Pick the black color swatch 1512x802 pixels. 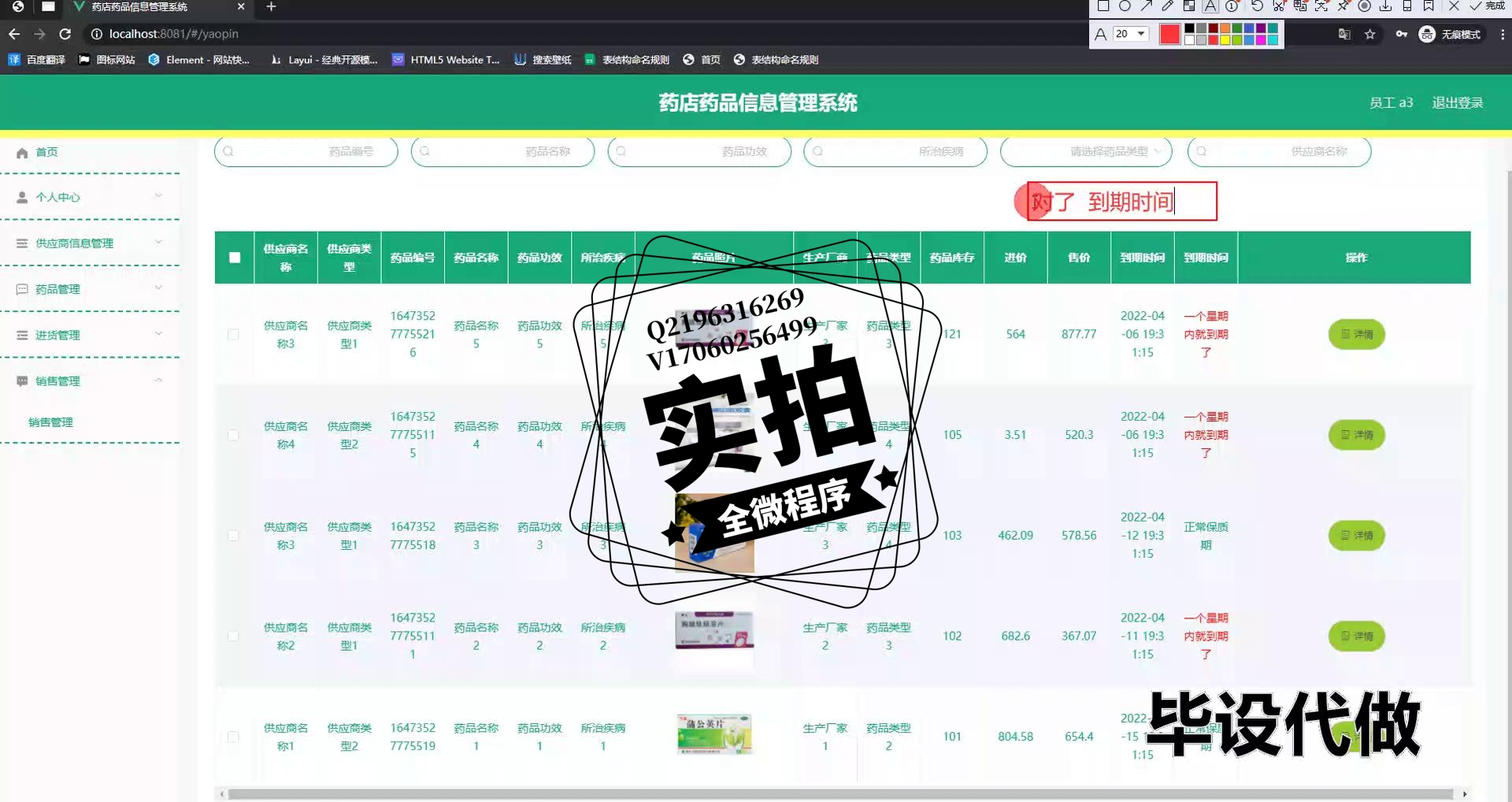pyautogui.click(x=1189, y=28)
